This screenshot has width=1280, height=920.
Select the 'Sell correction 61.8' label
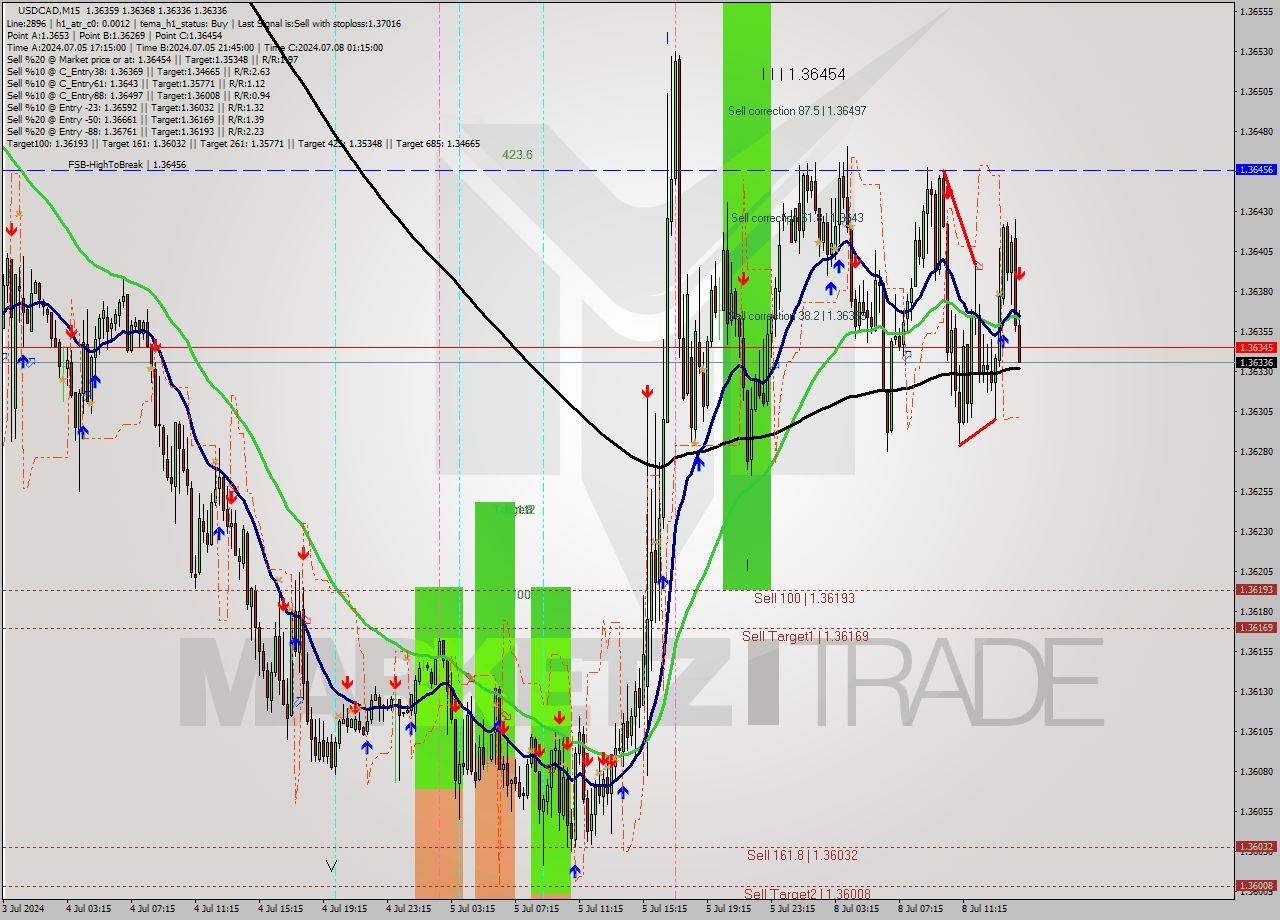(x=796, y=217)
